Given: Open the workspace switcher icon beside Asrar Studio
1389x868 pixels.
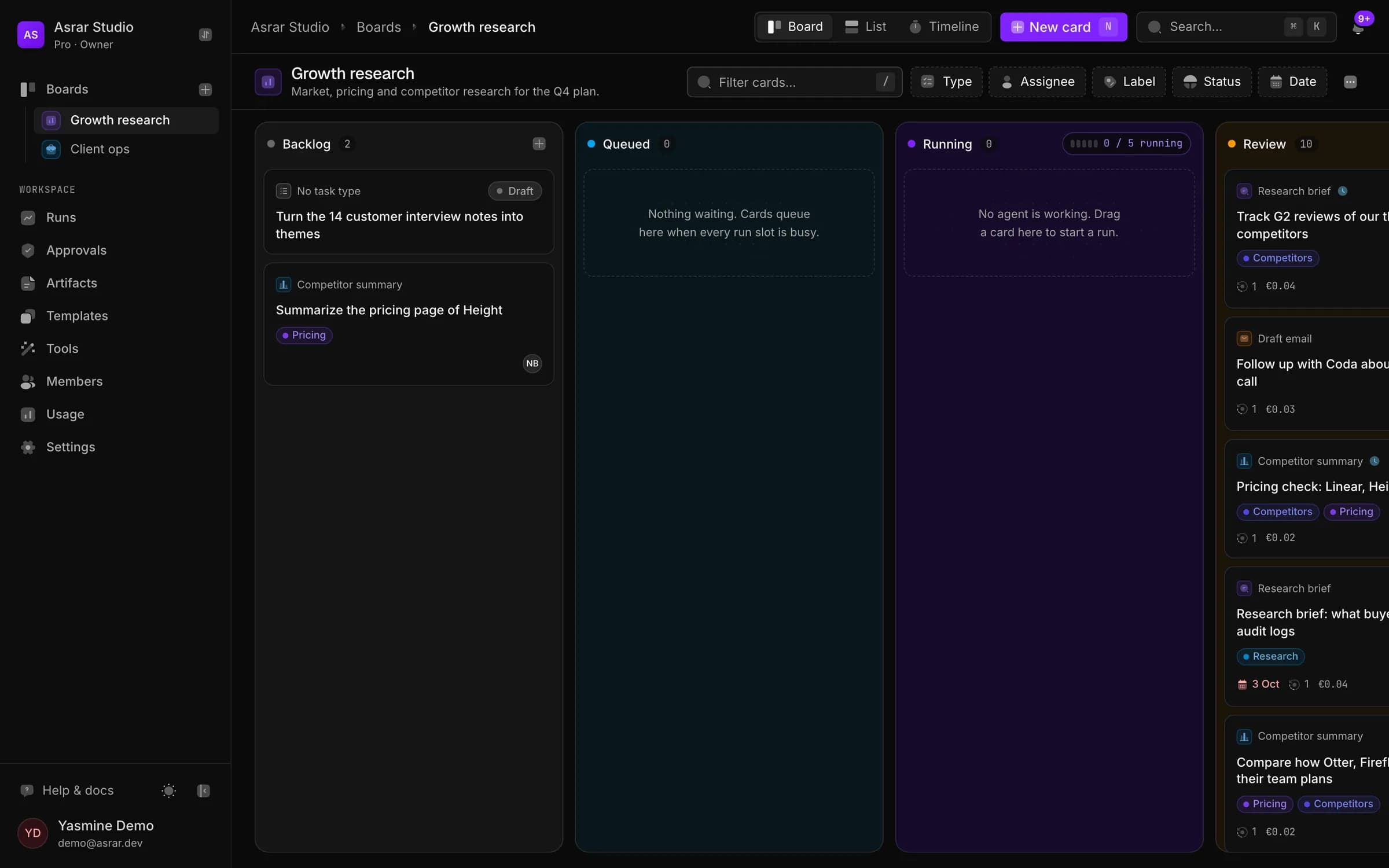Looking at the screenshot, I should (205, 35).
